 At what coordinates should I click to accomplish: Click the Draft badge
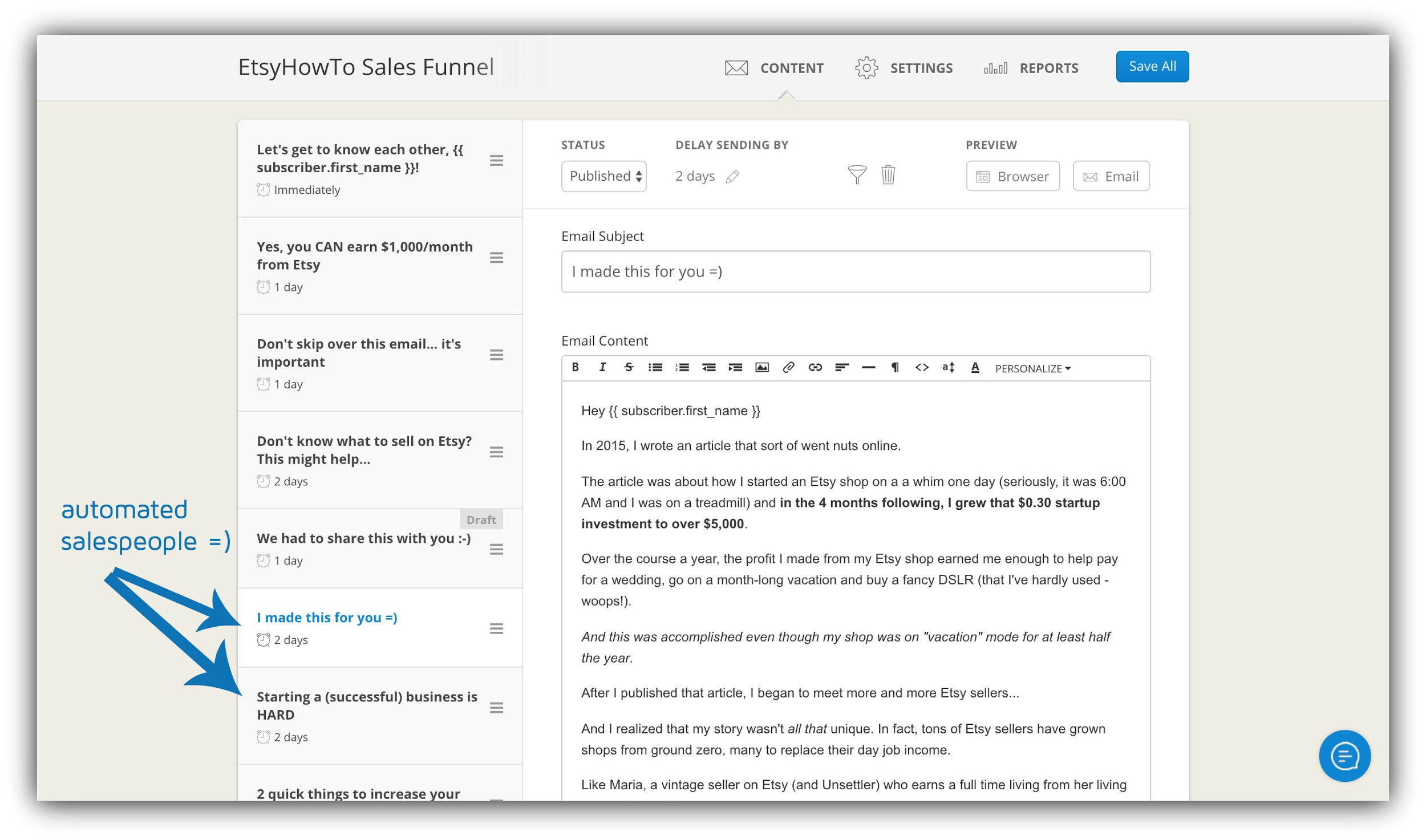click(x=481, y=520)
